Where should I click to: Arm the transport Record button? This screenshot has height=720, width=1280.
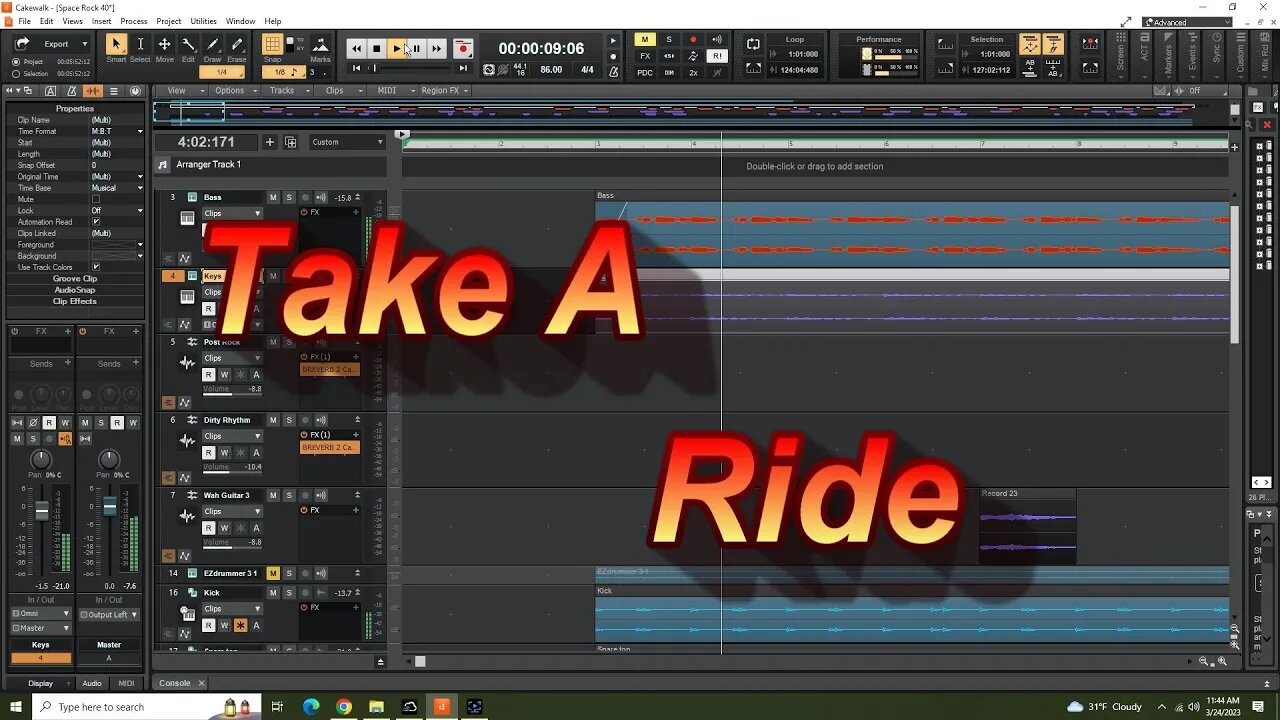463,48
